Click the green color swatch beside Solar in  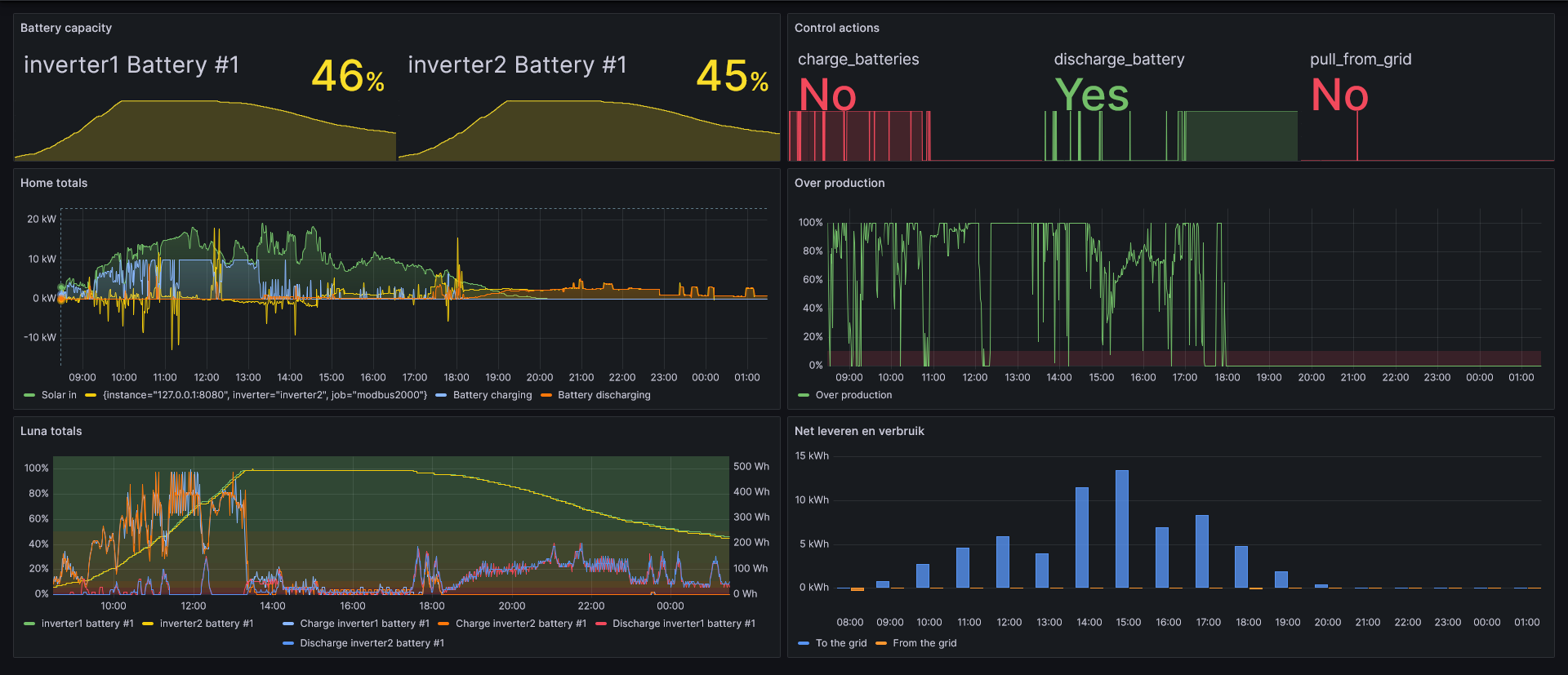click(29, 395)
